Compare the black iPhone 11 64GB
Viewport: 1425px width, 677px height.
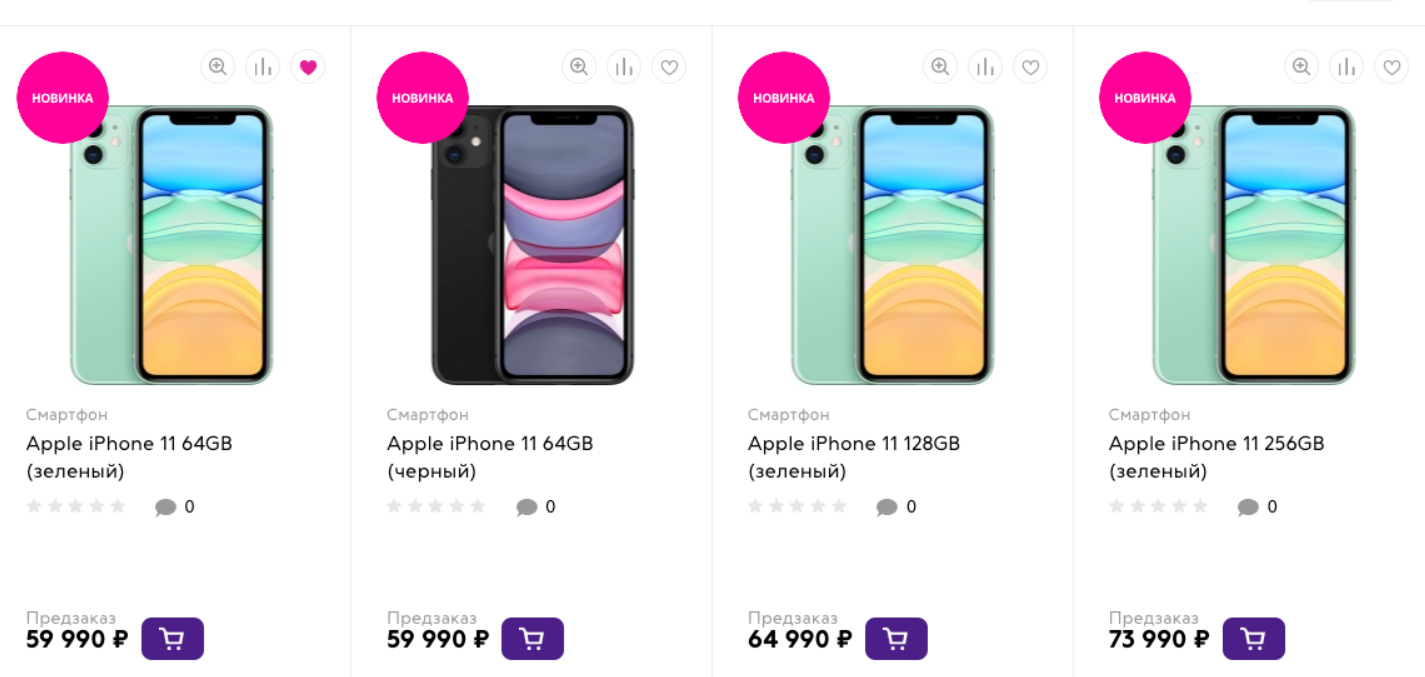pos(624,67)
